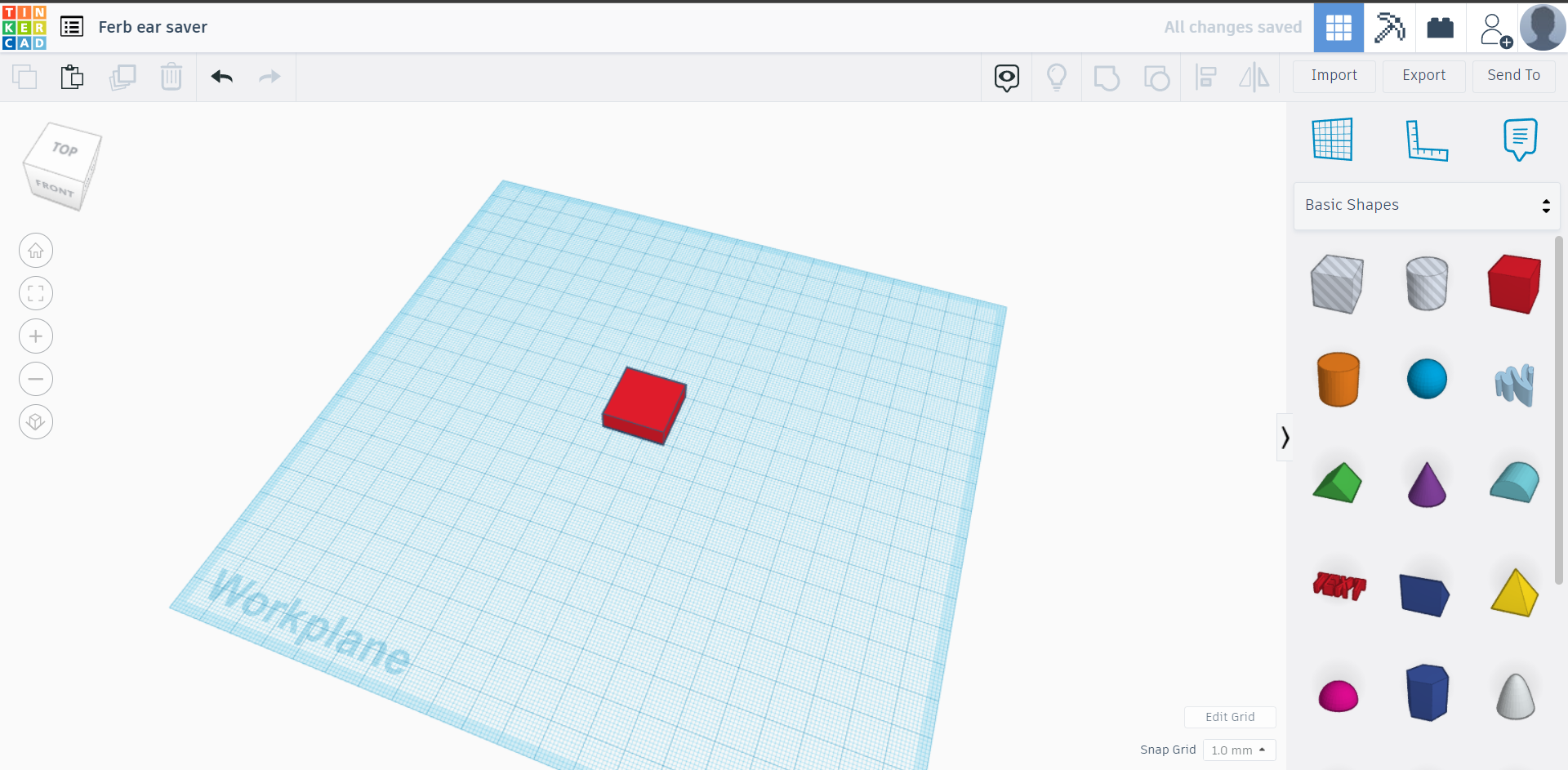Click the Edit Grid button
This screenshot has width=1568, height=770.
click(1231, 716)
